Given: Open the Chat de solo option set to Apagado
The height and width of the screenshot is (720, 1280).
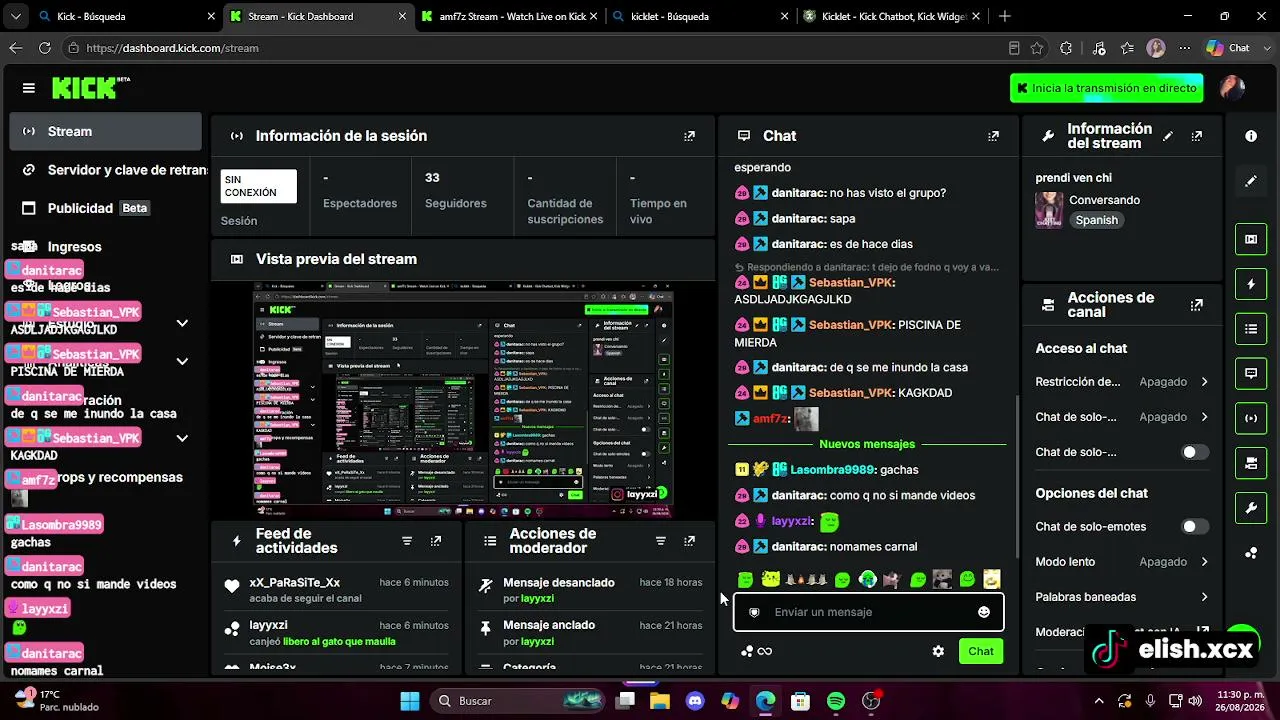Looking at the screenshot, I should (x=1122, y=417).
